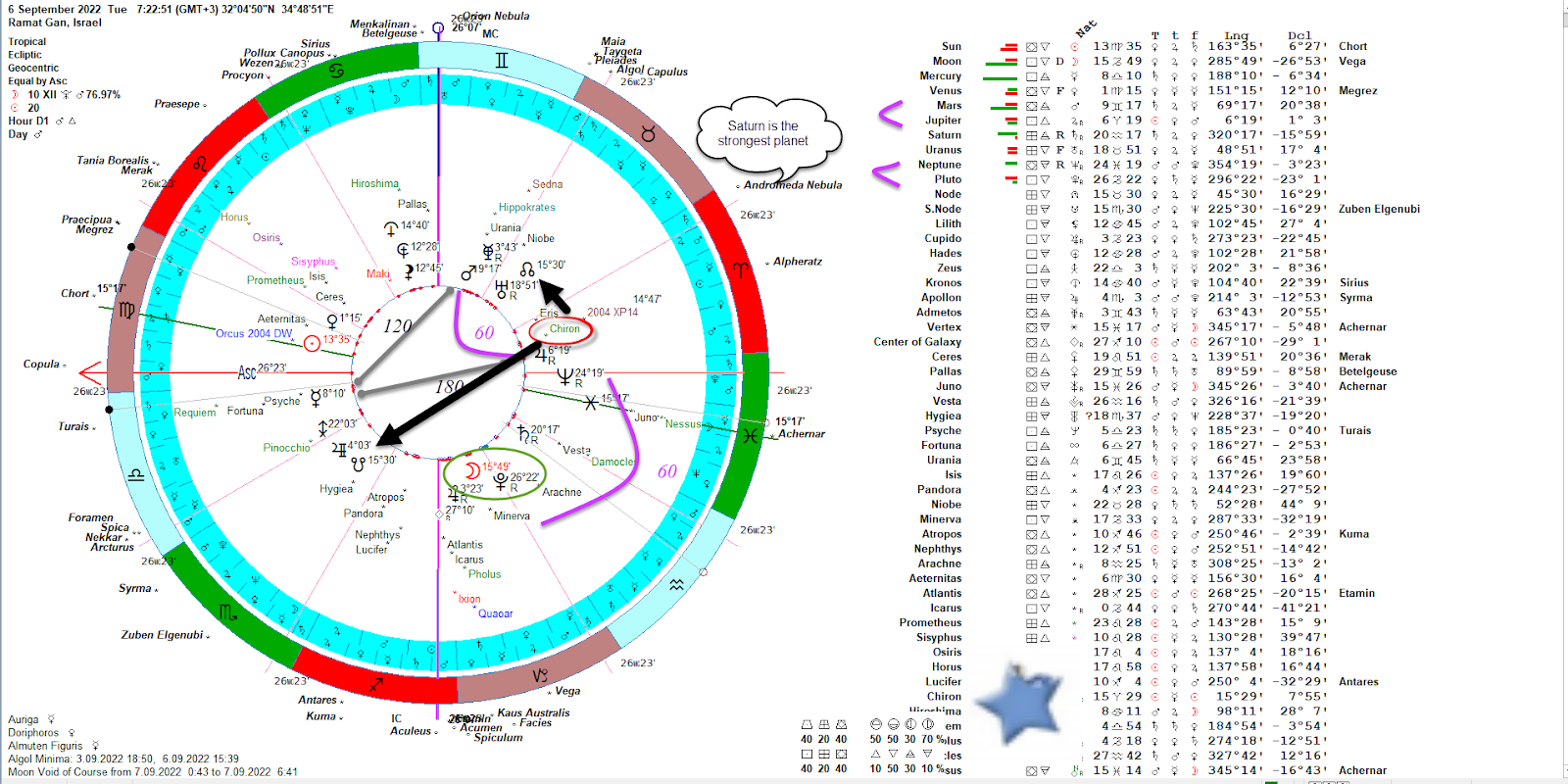Select the Mercury symbol at 8°10' in the chart
1568x784 pixels.
coord(315,397)
